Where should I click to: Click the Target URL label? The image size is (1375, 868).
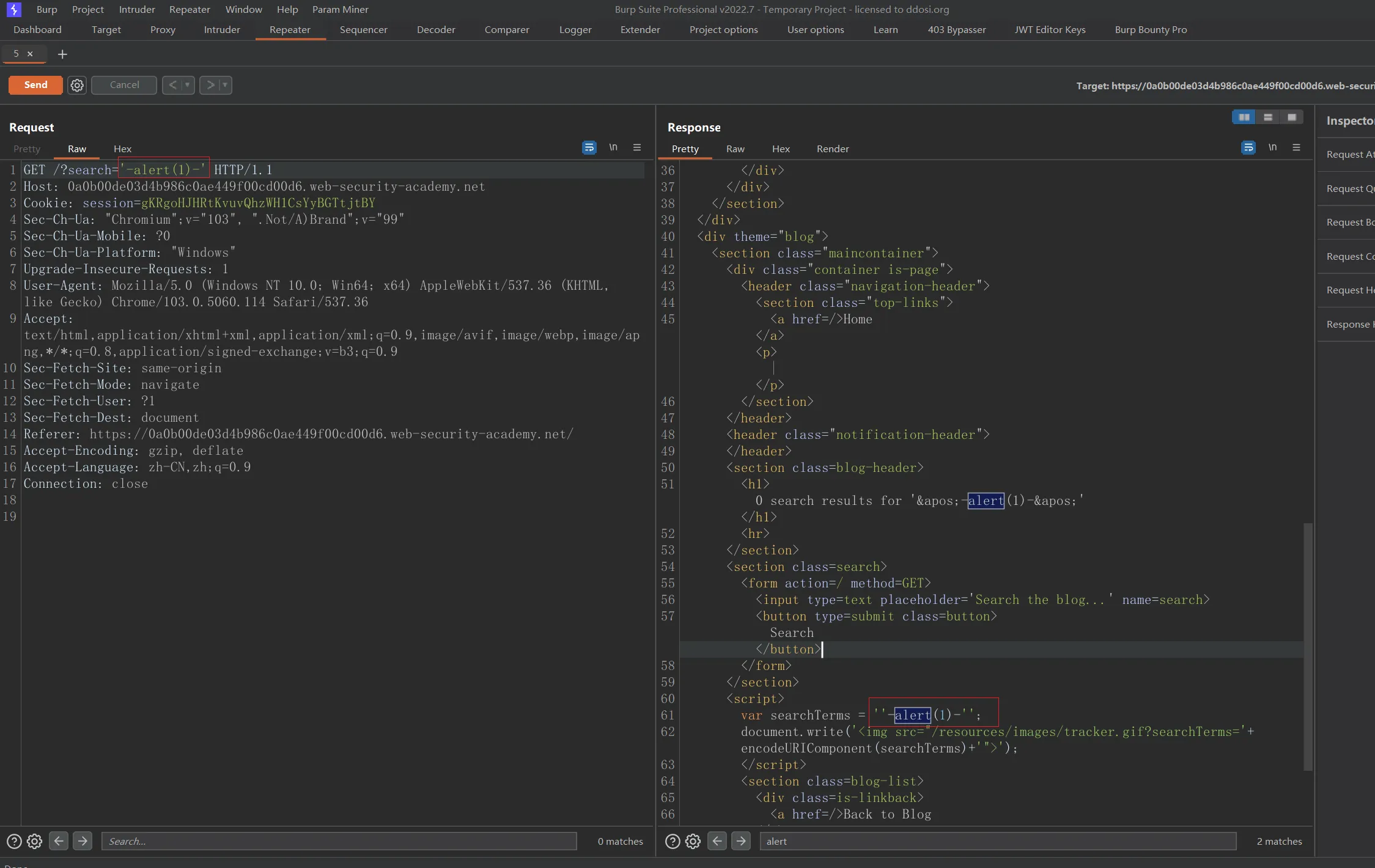[x=1225, y=86]
